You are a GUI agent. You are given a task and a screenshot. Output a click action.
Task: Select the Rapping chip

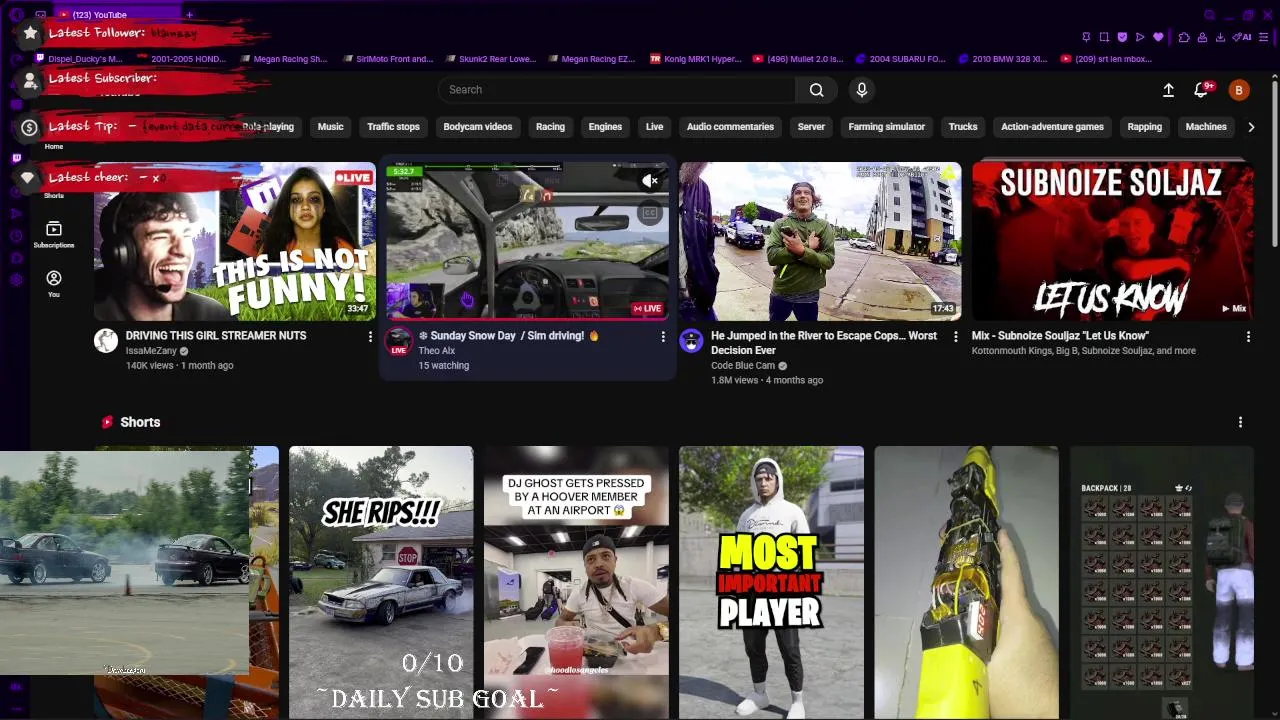pyautogui.click(x=1145, y=127)
